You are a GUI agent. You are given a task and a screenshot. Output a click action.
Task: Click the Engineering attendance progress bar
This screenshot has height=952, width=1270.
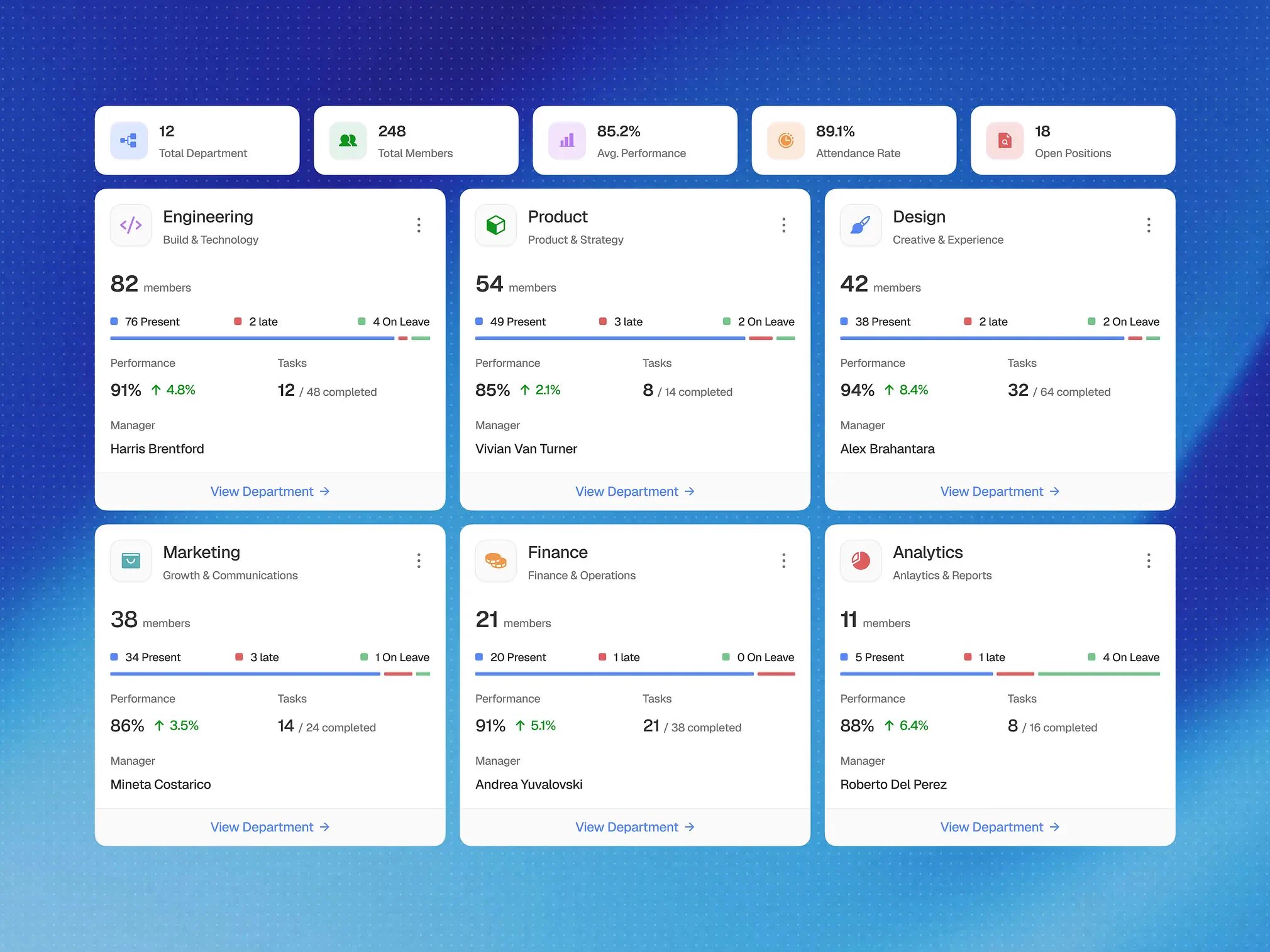click(270, 338)
